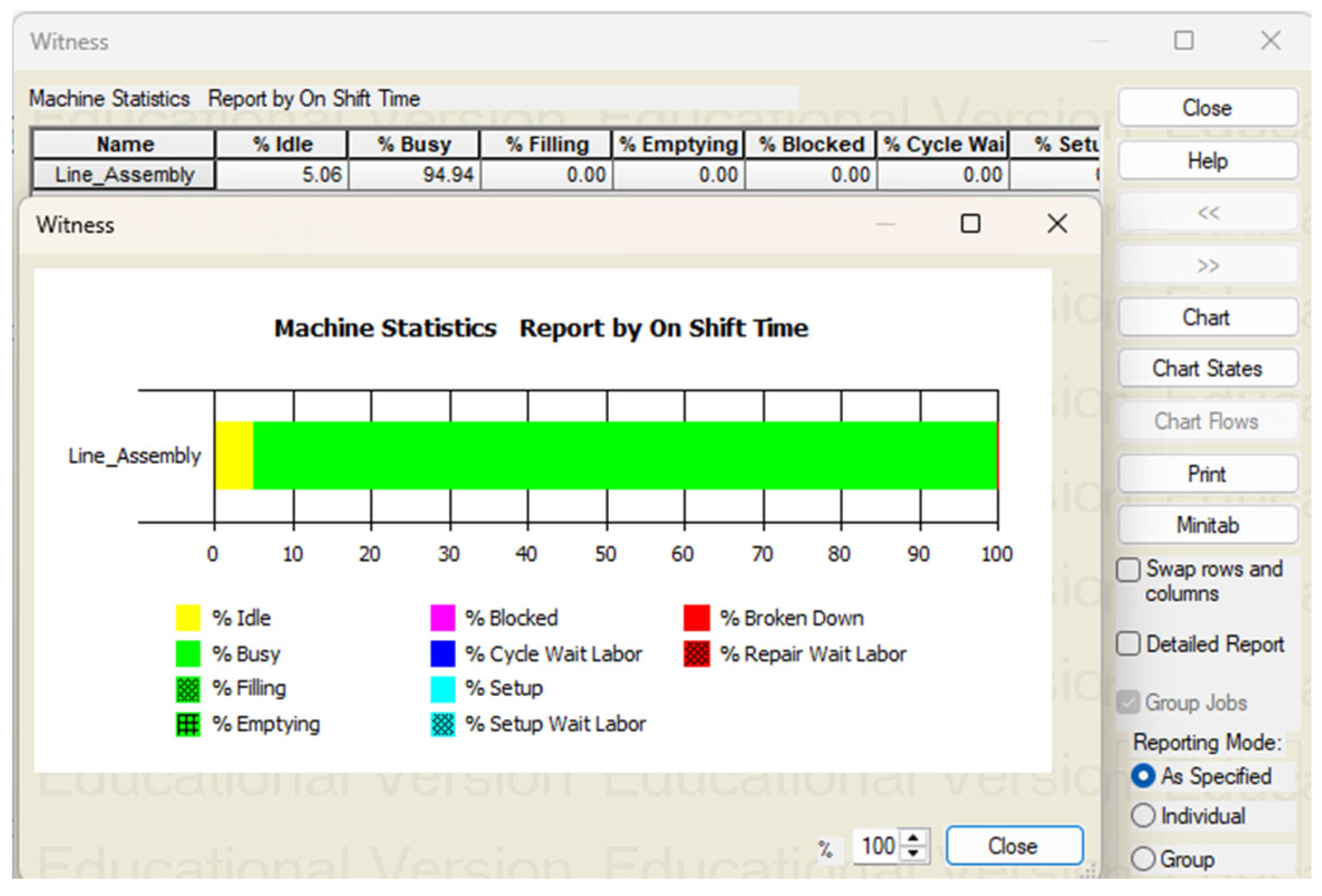1322x896 pixels.
Task: Click the Chart States button
Action: tap(1207, 369)
